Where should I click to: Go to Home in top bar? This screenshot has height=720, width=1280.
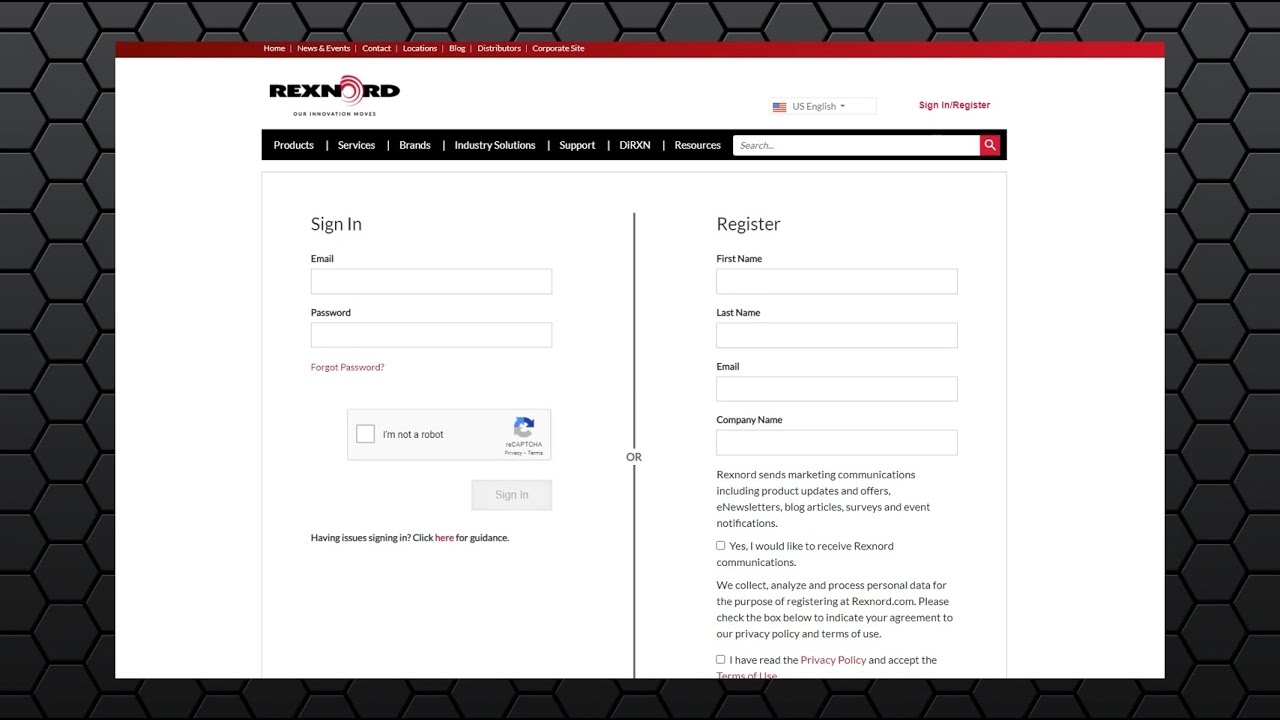(x=274, y=48)
